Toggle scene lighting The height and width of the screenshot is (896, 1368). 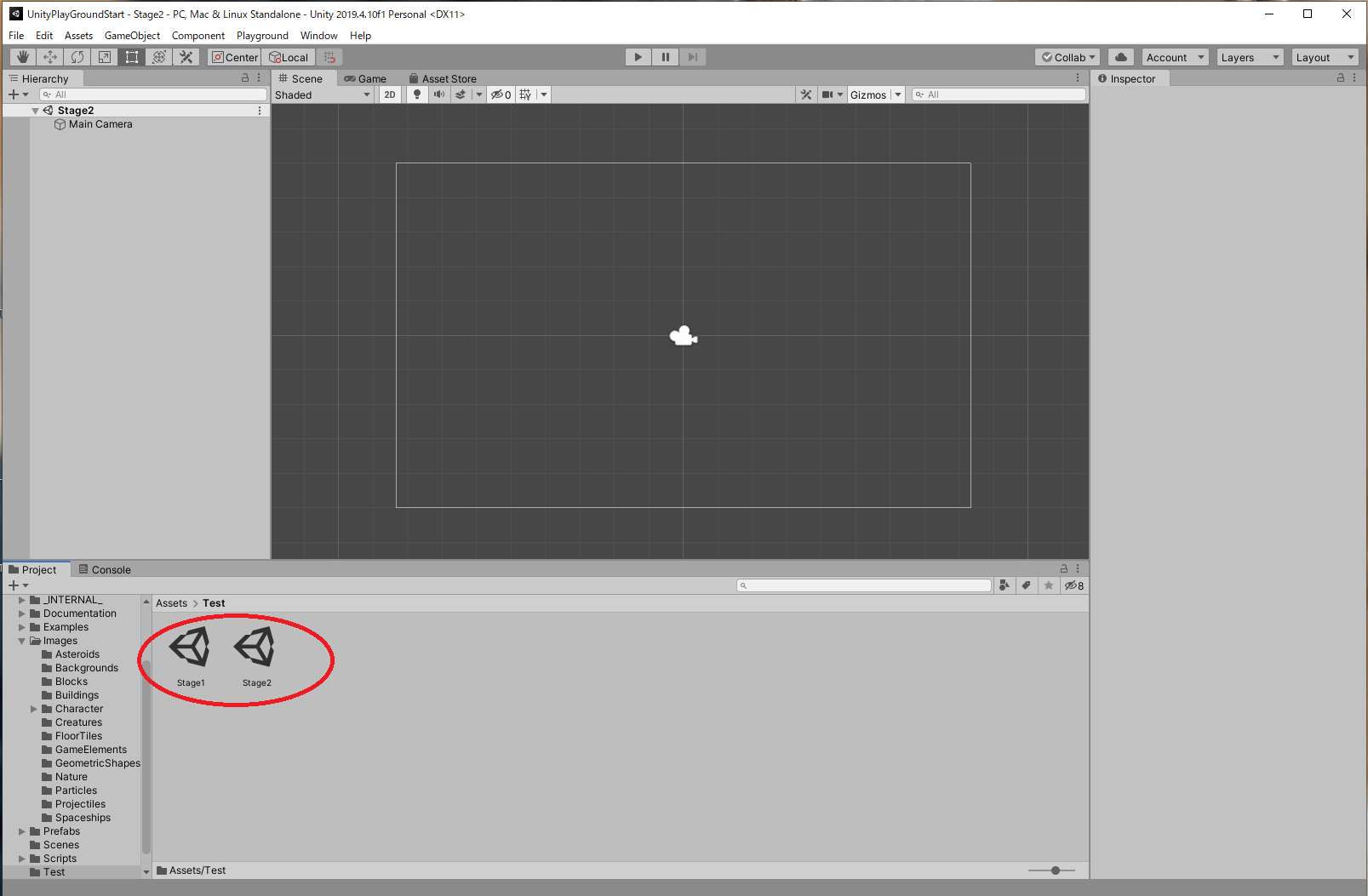point(417,94)
